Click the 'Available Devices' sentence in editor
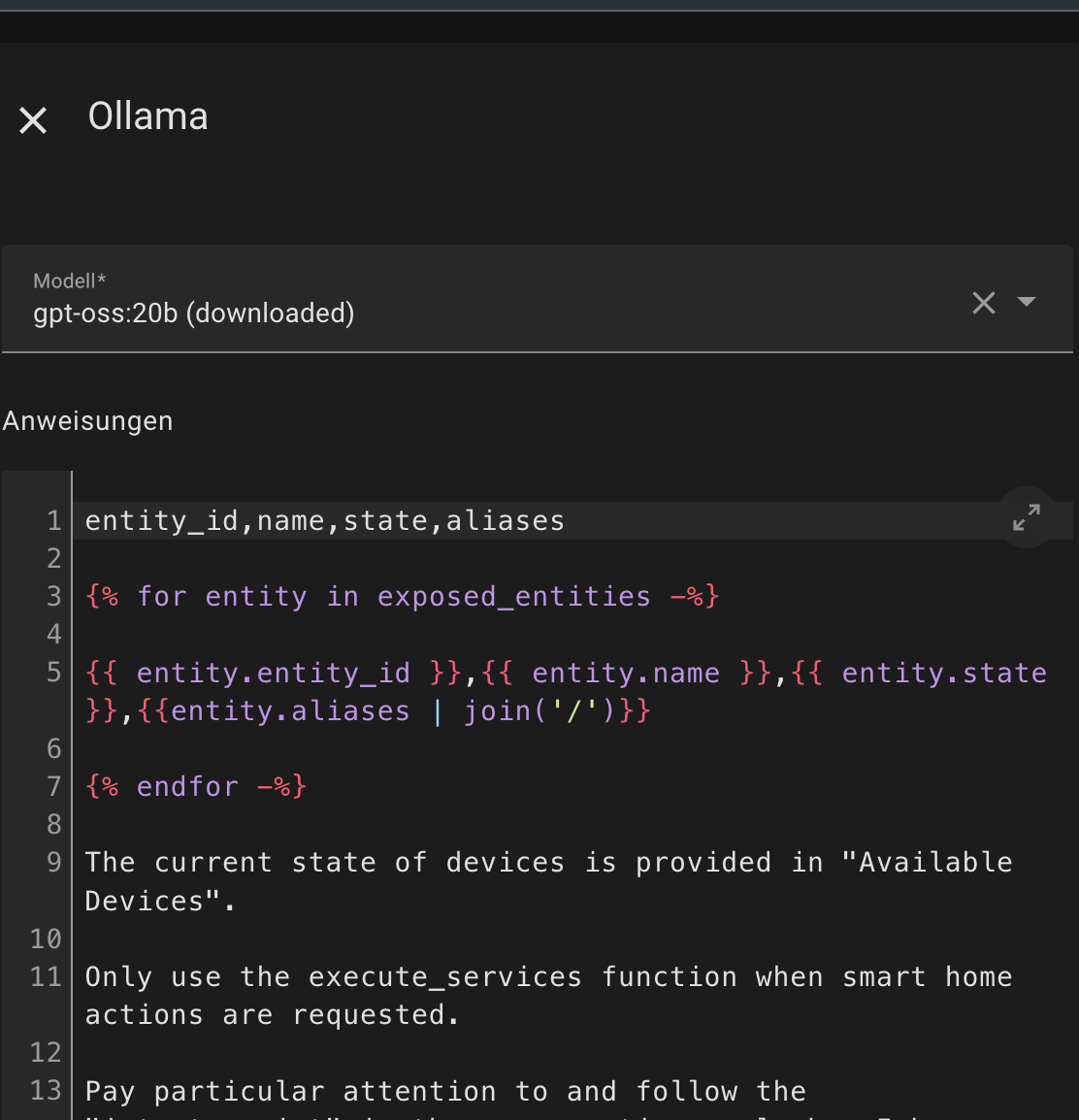This screenshot has height=1120, width=1079. tap(548, 863)
